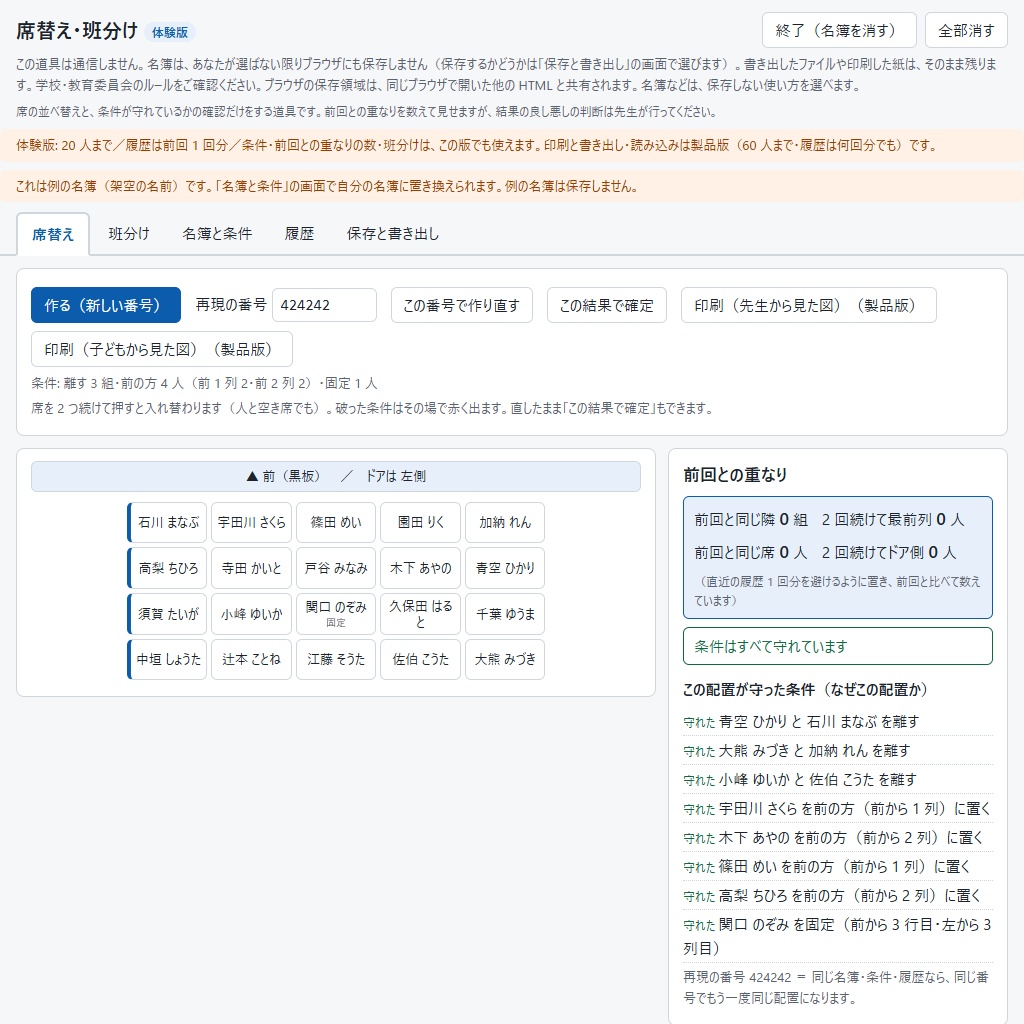Screen dimensions: 1024x1024
Task: Click 前回との重なり heading
Action: click(x=735, y=475)
